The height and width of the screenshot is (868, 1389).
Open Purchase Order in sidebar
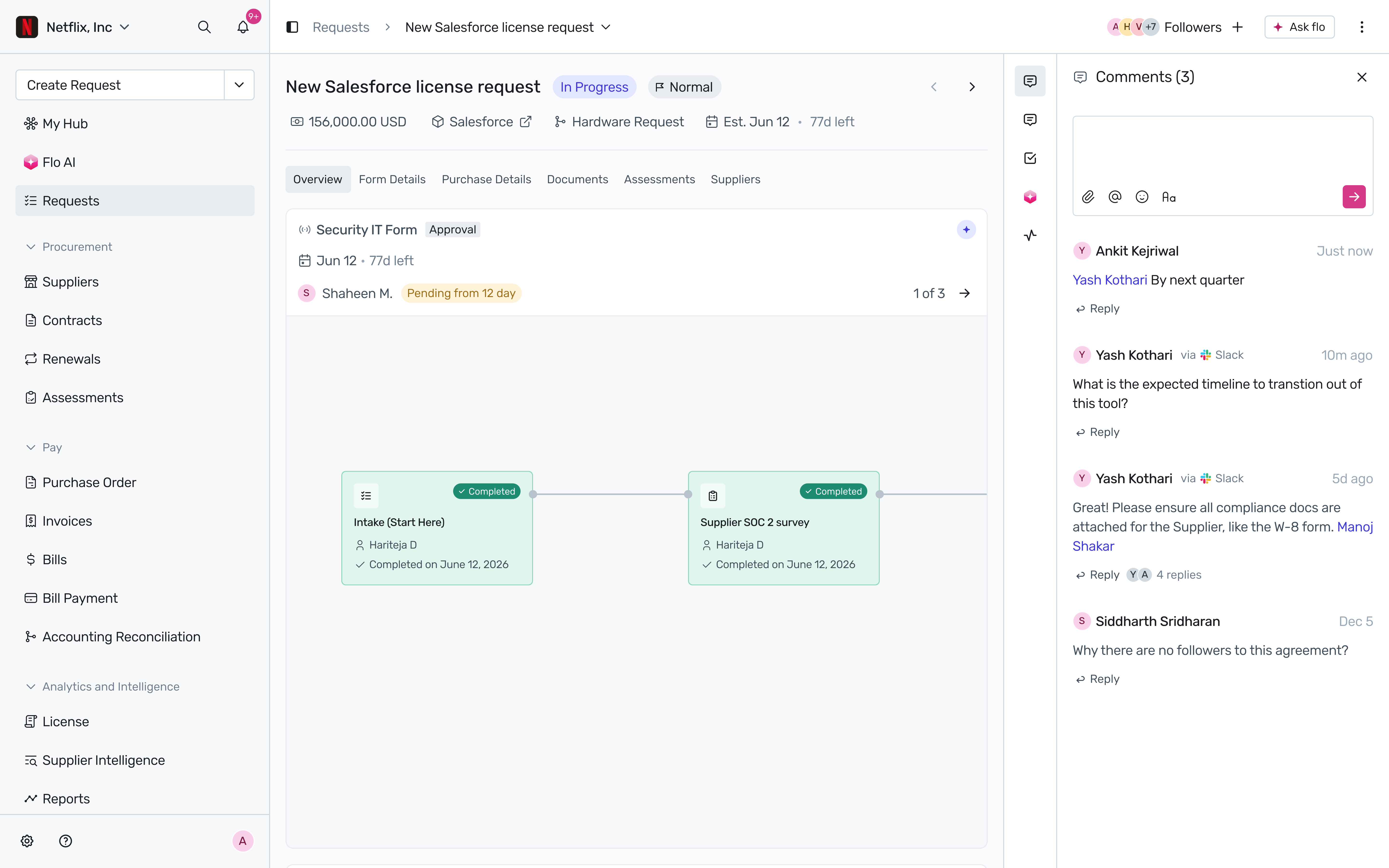coord(135,482)
